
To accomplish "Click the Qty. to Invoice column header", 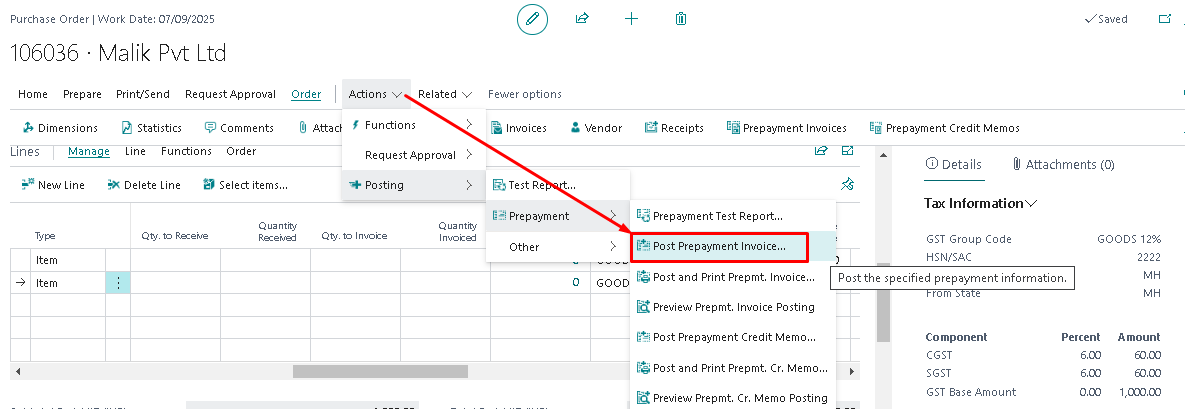I will (x=354, y=236).
